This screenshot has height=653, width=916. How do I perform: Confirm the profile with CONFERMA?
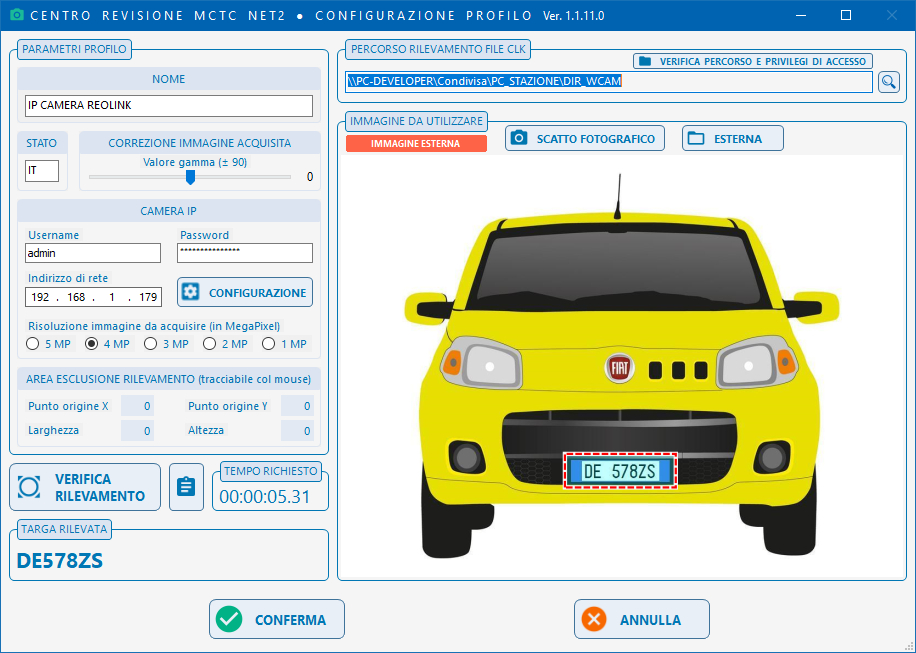[x=277, y=619]
